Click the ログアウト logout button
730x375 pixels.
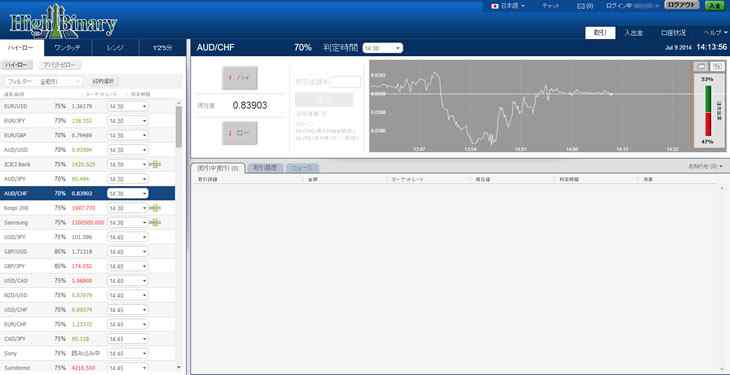click(682, 5)
